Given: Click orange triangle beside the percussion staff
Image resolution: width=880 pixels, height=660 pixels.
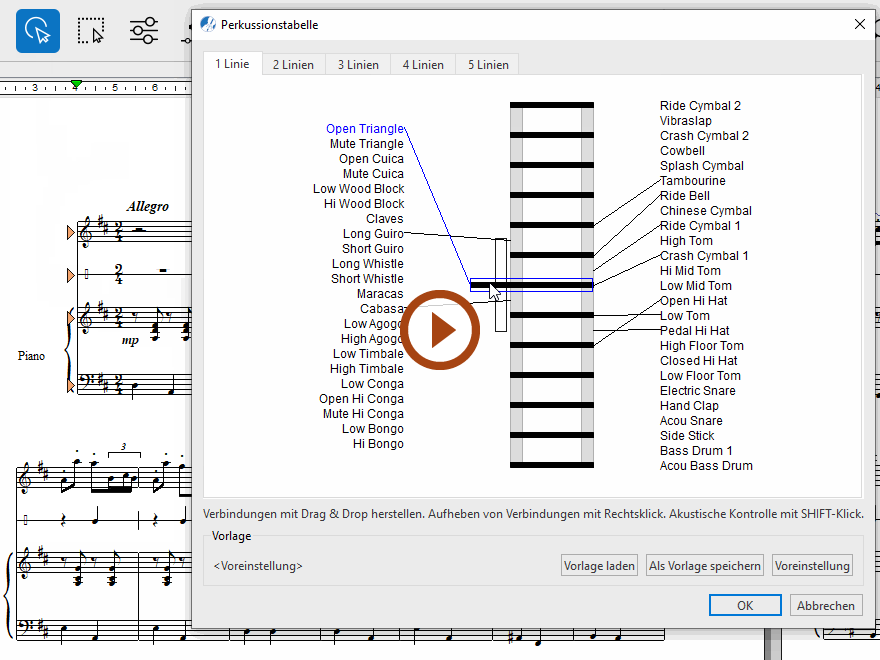Looking at the screenshot, I should pyautogui.click(x=70, y=274).
